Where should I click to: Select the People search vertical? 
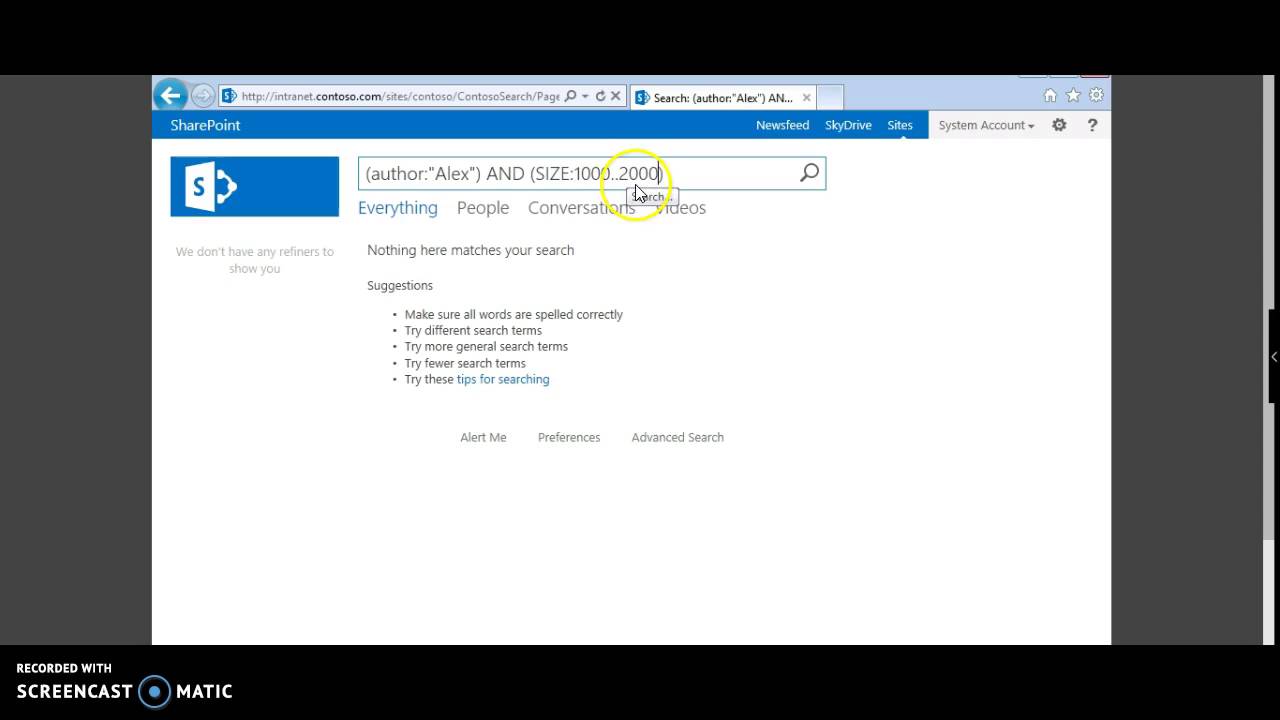click(483, 208)
